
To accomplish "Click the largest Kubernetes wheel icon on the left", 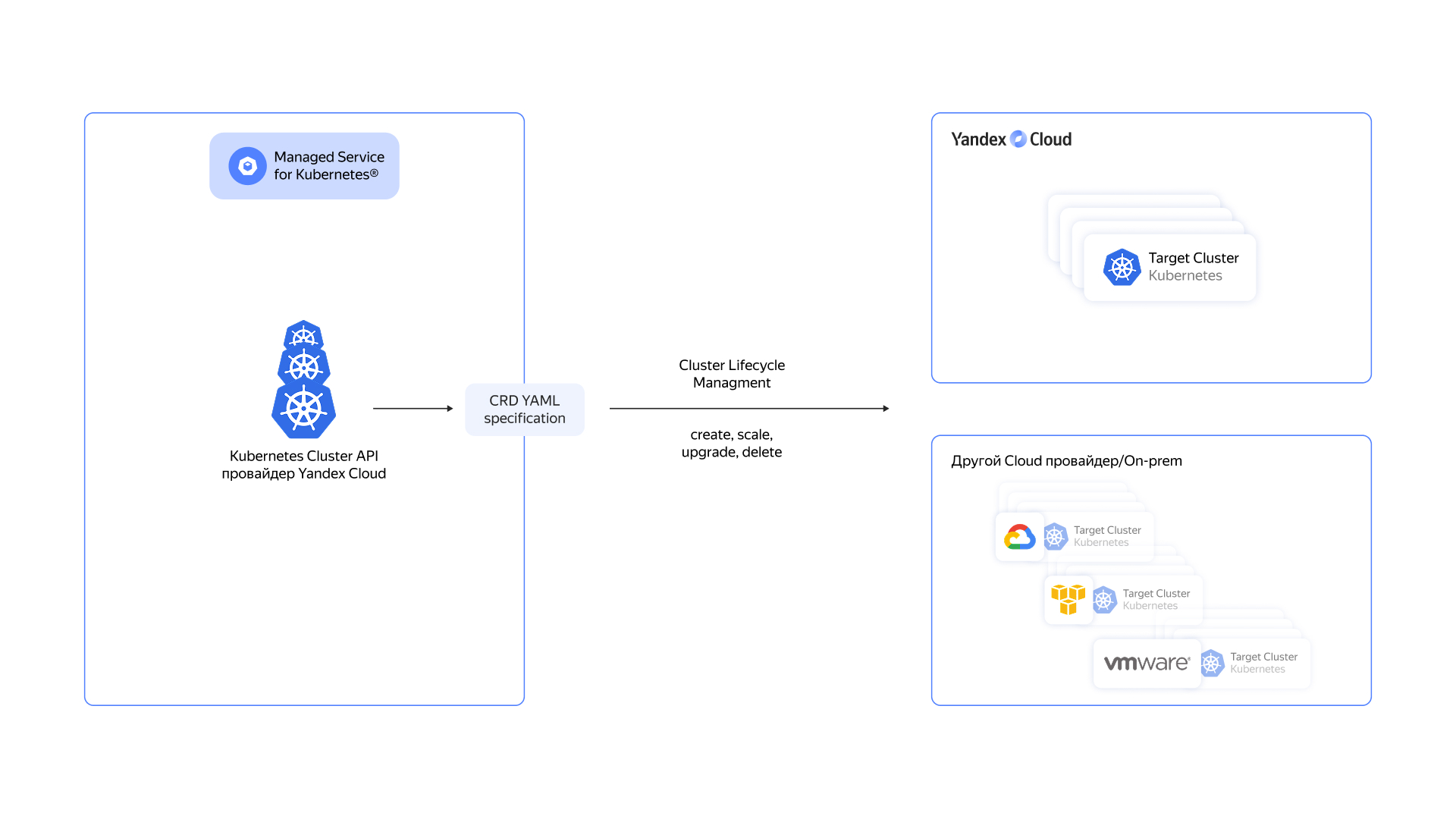I will (303, 410).
